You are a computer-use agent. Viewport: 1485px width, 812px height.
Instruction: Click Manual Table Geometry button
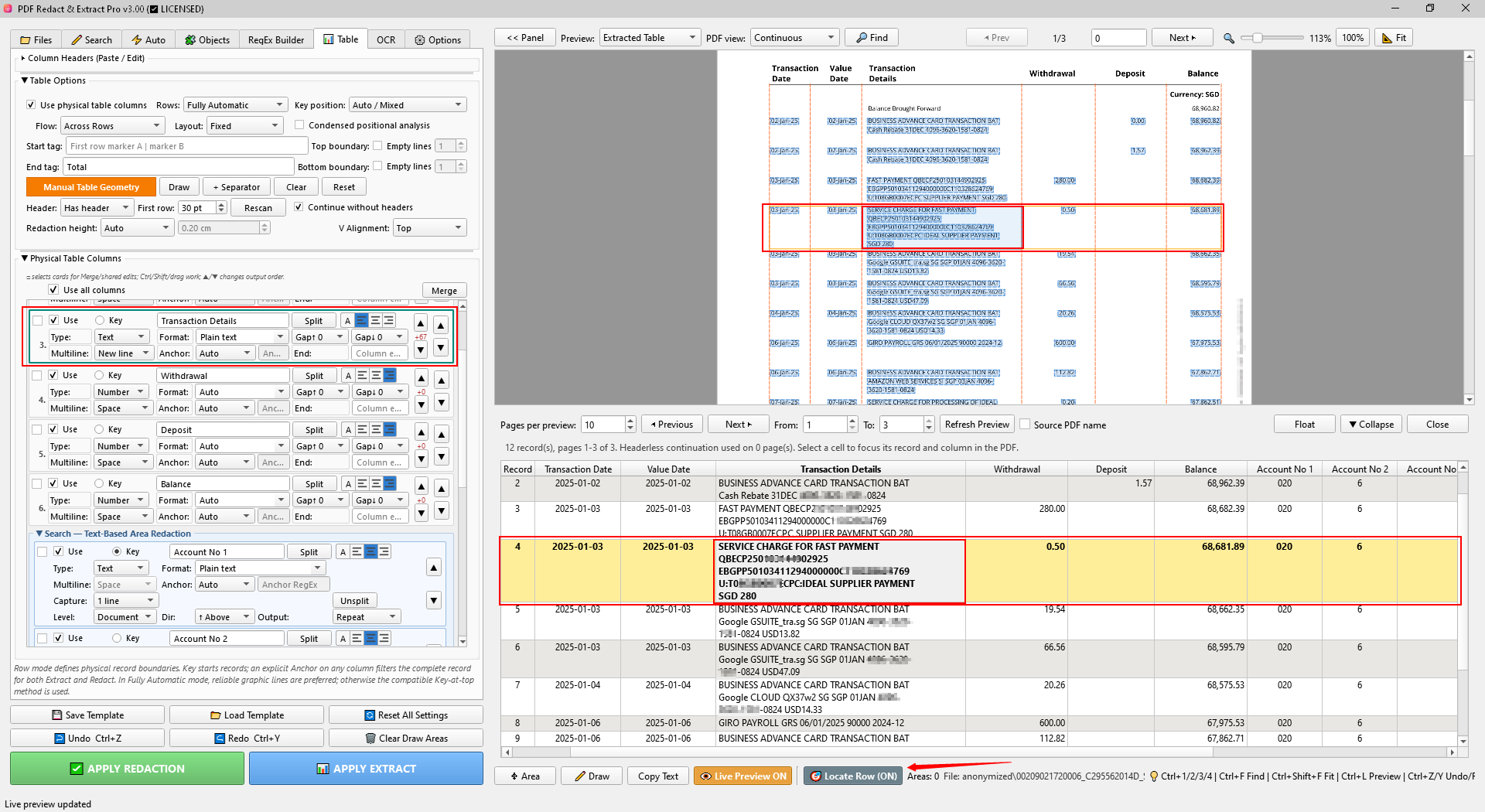[x=91, y=187]
